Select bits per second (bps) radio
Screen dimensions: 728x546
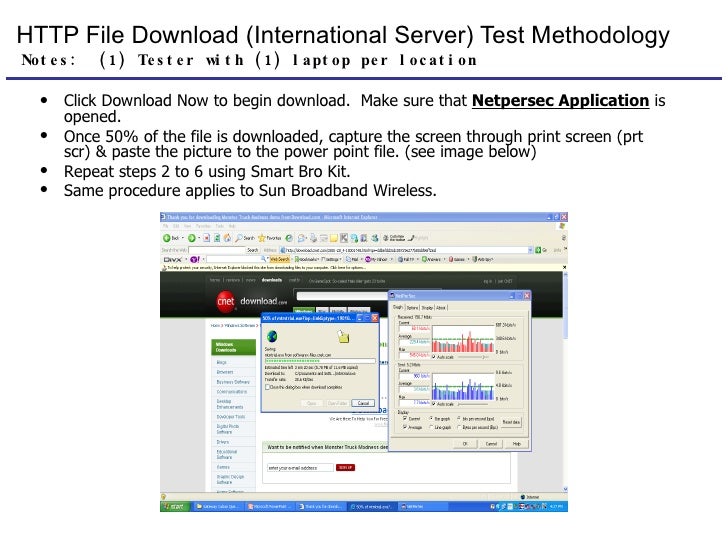point(459,419)
